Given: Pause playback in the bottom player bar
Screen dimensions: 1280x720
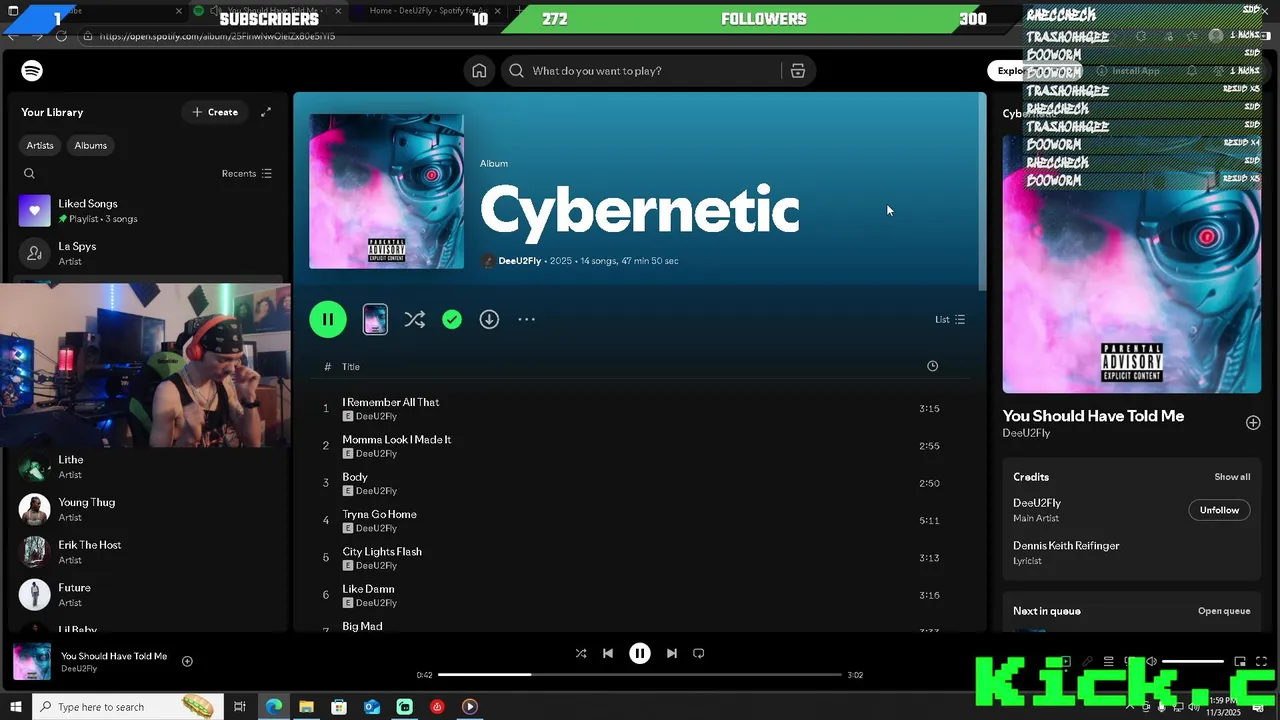Looking at the screenshot, I should [640, 653].
